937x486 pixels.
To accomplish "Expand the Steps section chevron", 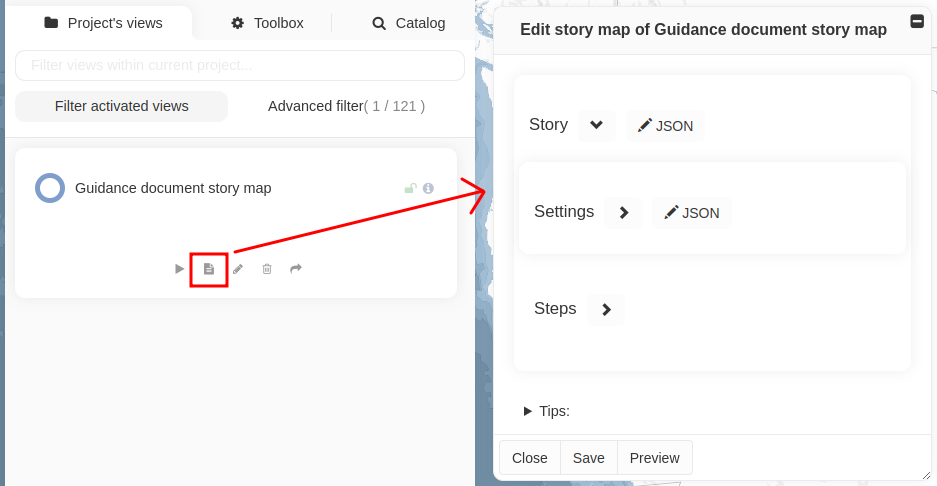I will (606, 309).
